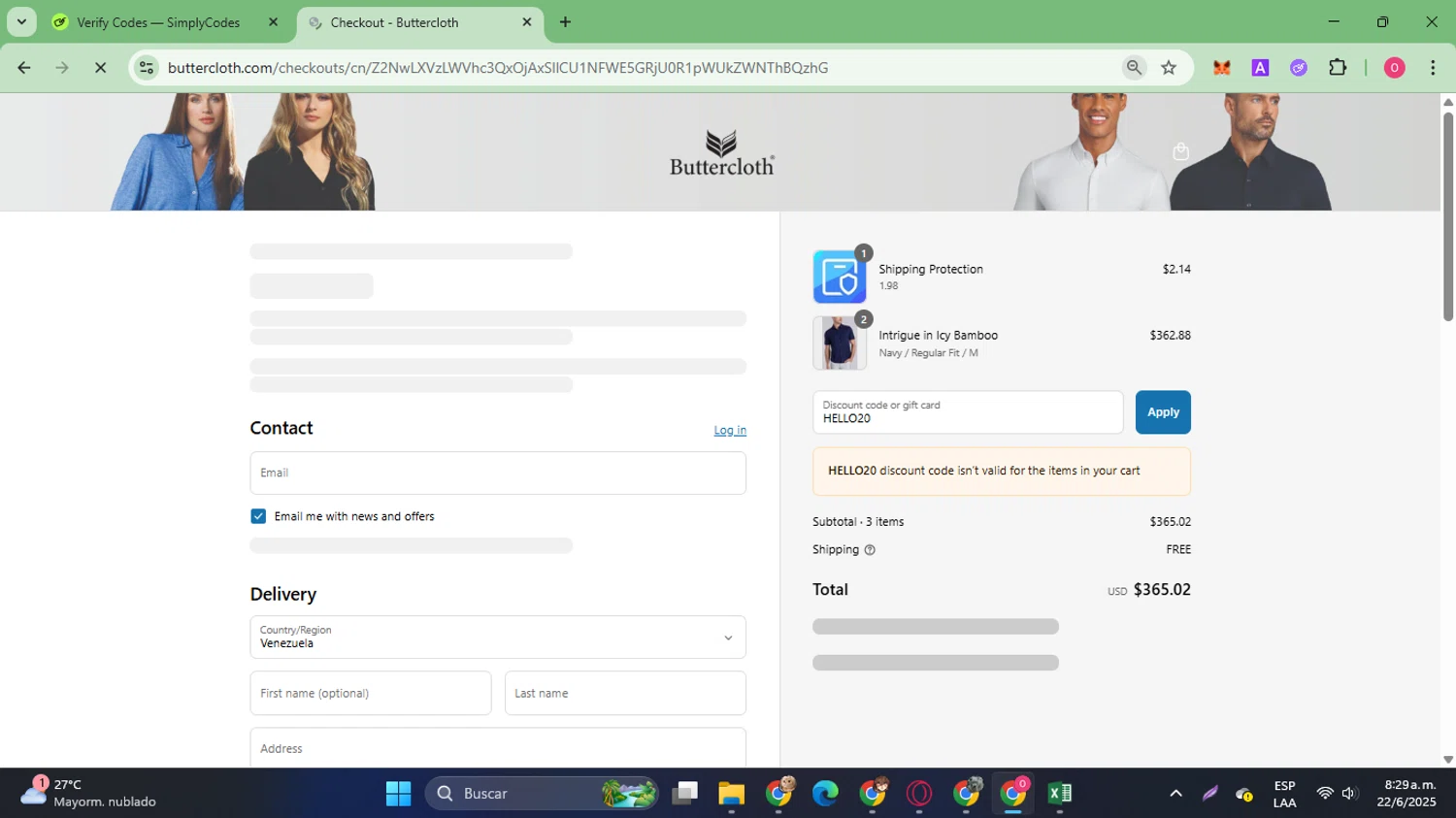This screenshot has width=1456, height=818.
Task: Open the Shipping Protection product thumbnail
Action: (x=840, y=277)
